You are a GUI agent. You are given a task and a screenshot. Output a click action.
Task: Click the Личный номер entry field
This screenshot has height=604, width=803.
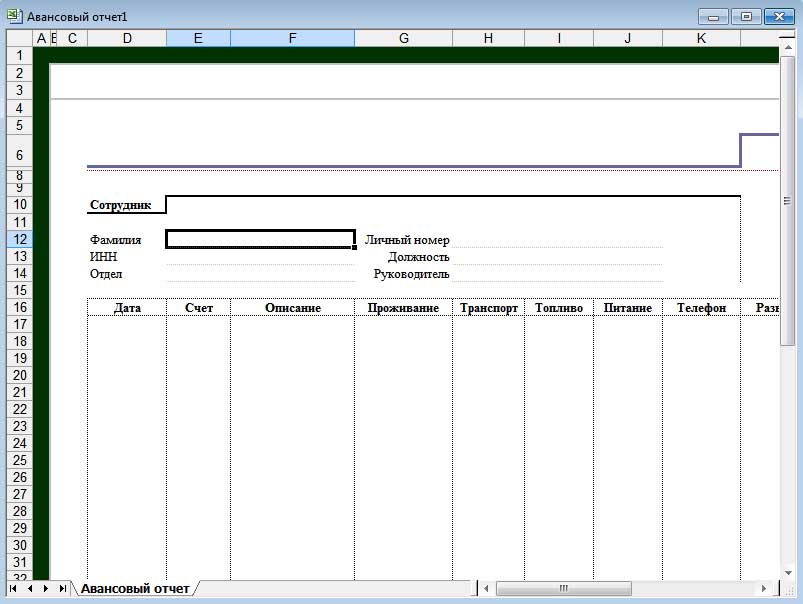(x=557, y=240)
